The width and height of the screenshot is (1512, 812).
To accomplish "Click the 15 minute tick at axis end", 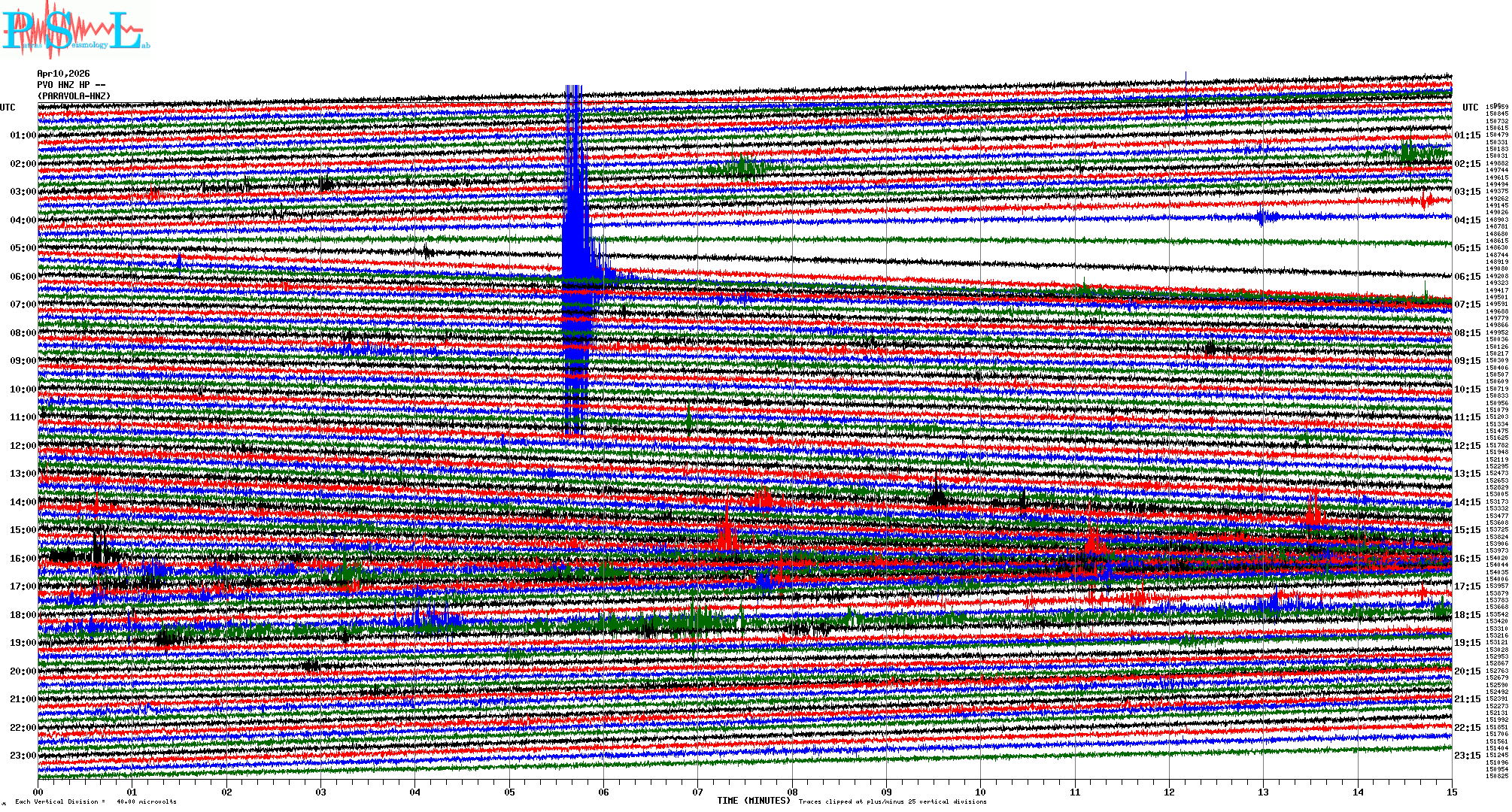I will tap(1451, 792).
